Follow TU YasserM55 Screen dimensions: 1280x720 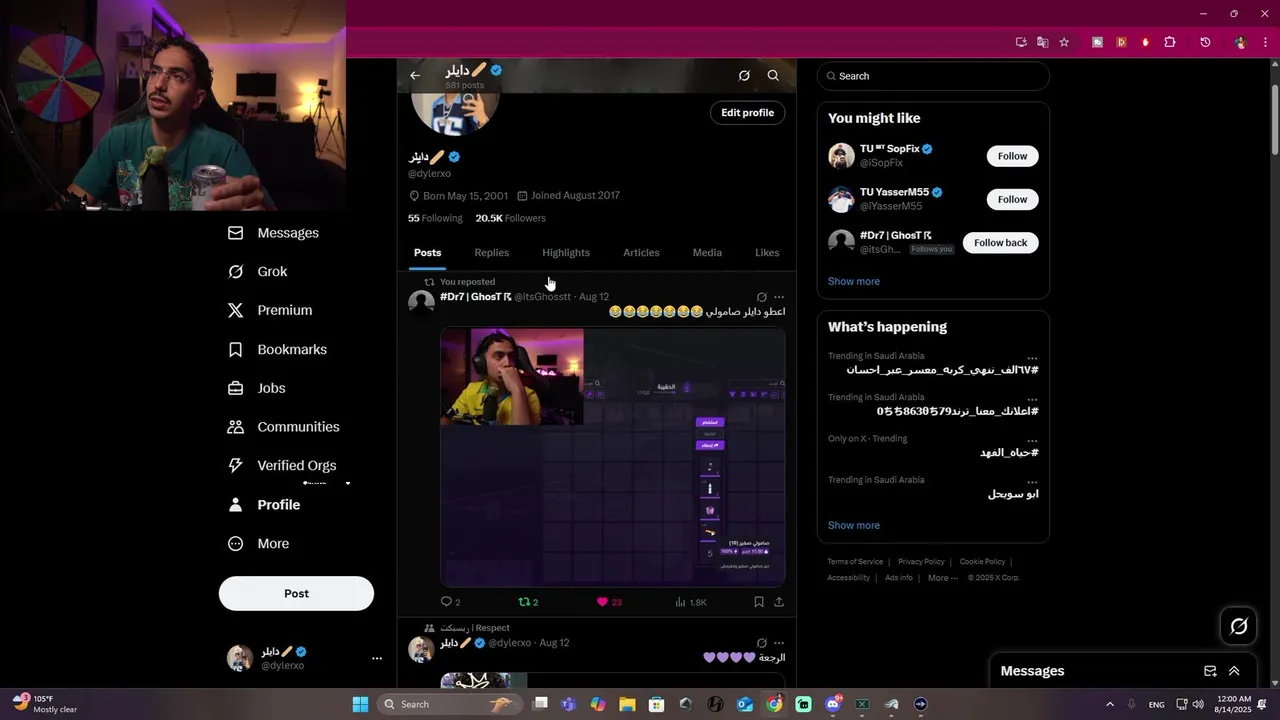click(x=1012, y=199)
